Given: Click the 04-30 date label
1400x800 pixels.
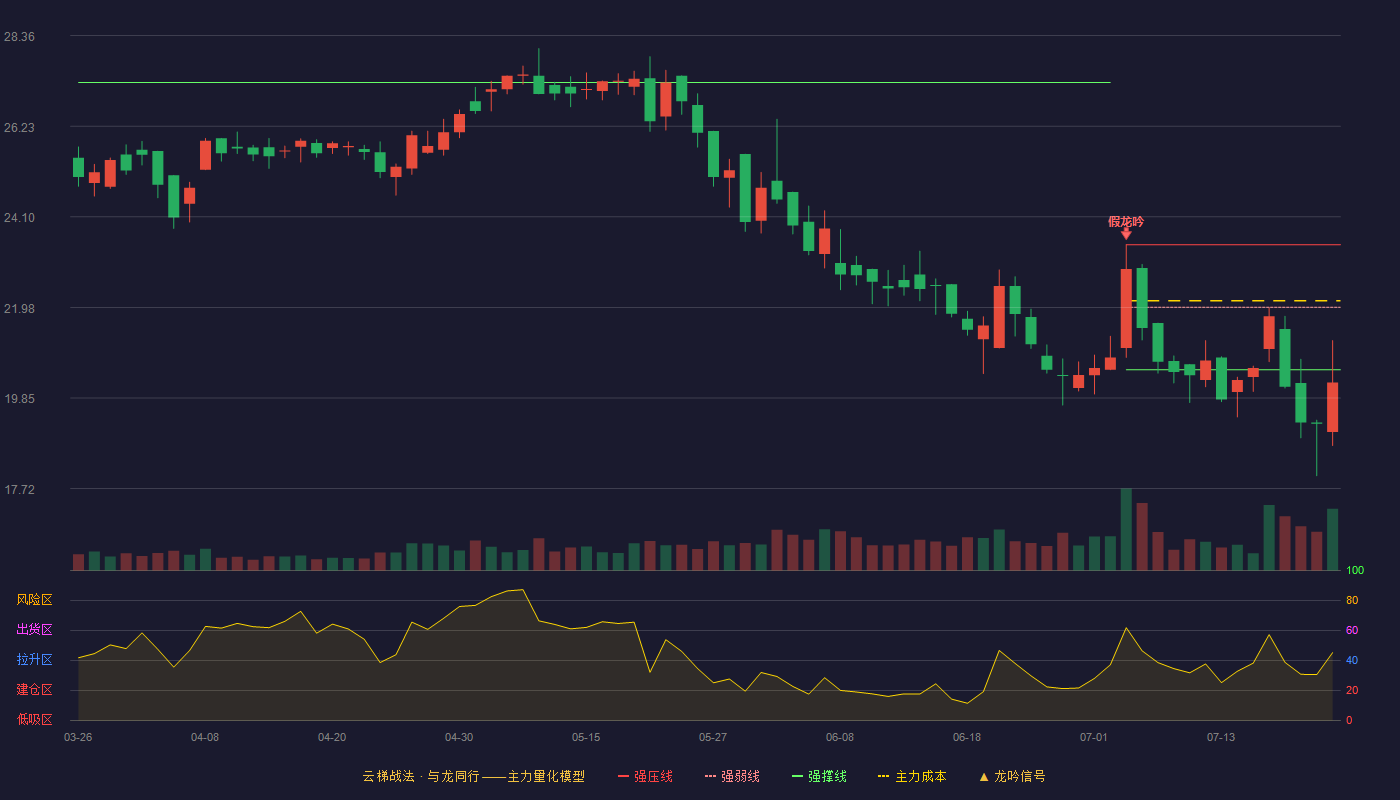Looking at the screenshot, I should coord(459,737).
